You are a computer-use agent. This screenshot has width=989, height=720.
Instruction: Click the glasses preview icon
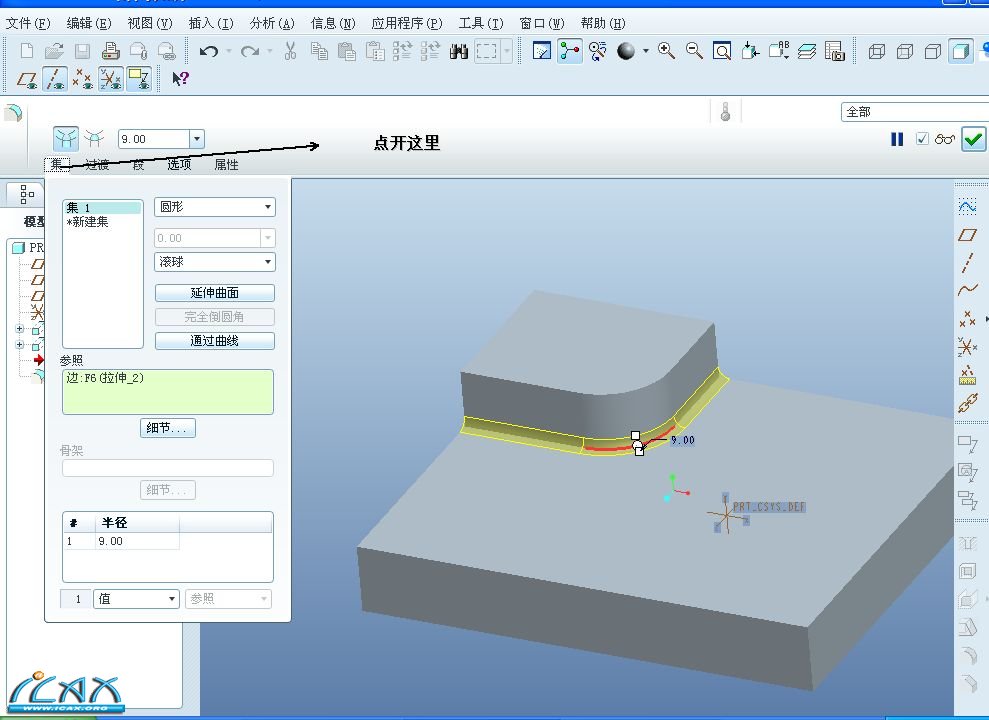coord(945,140)
